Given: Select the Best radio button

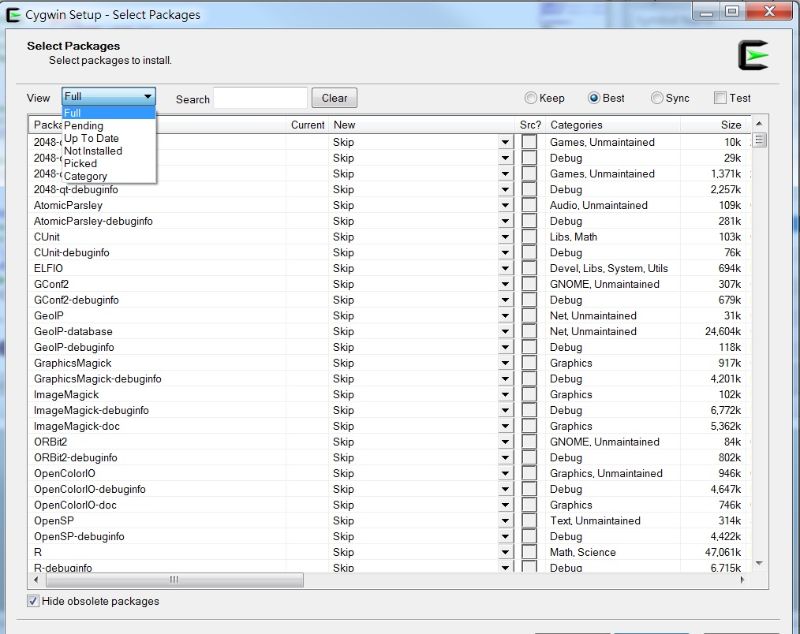Looking at the screenshot, I should (594, 98).
